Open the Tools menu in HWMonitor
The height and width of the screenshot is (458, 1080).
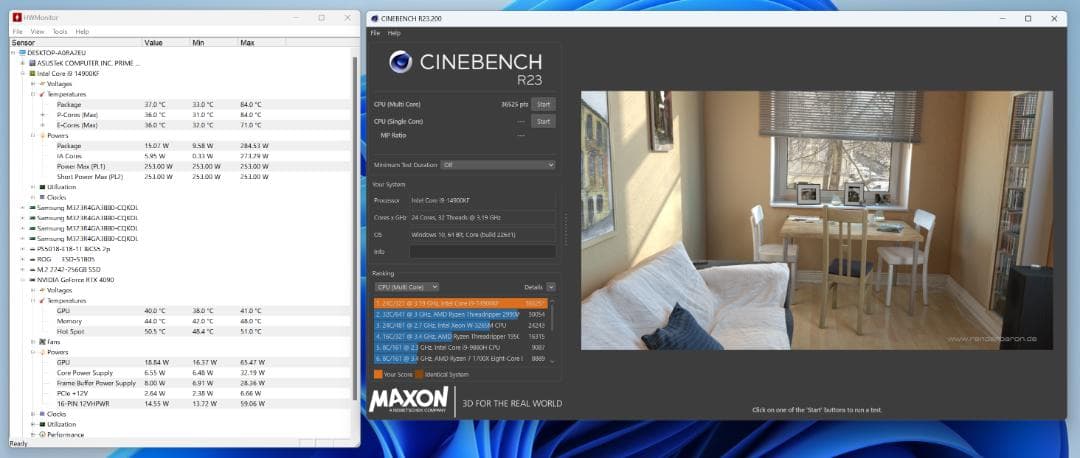tap(60, 32)
